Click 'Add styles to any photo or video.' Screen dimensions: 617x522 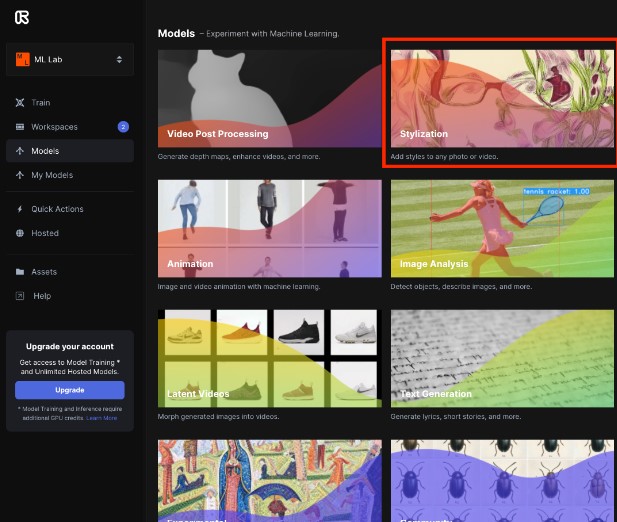[x=444, y=157]
